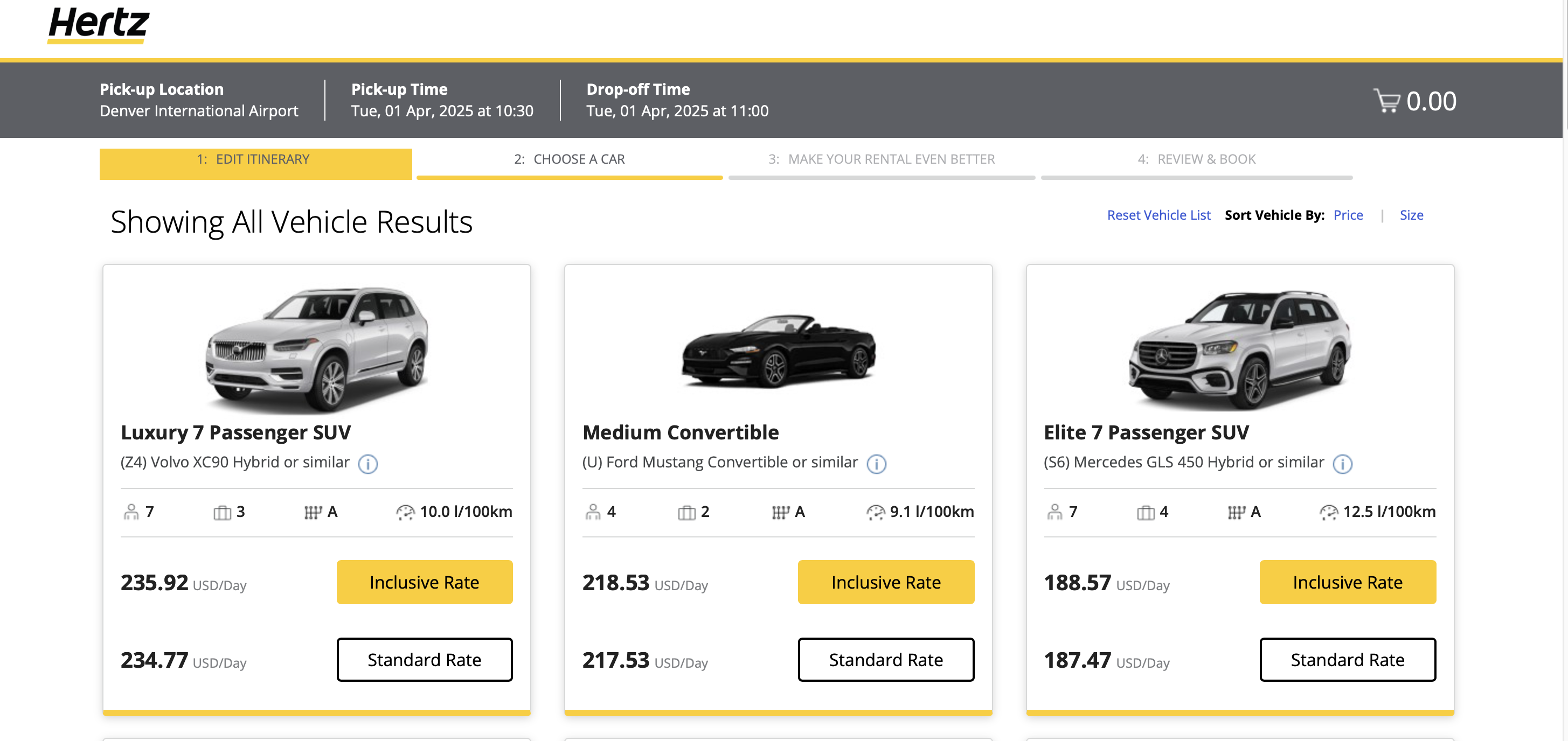Click the Luxury 7 Passenger SUV title
This screenshot has height=741, width=1568.
(235, 432)
